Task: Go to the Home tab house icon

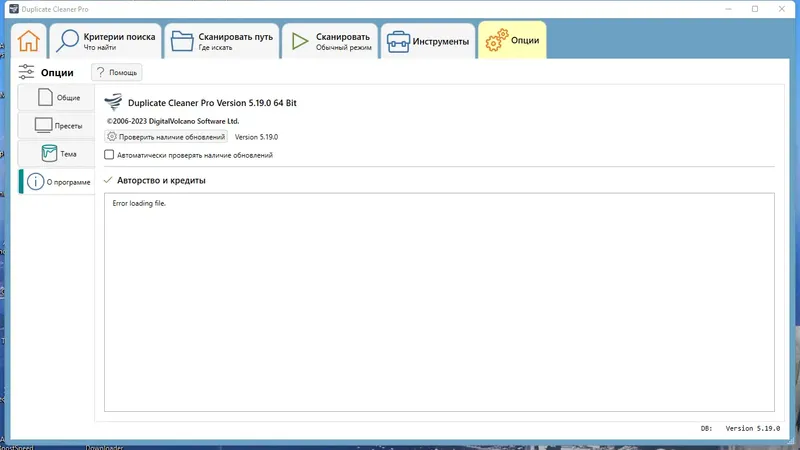Action: tap(29, 41)
